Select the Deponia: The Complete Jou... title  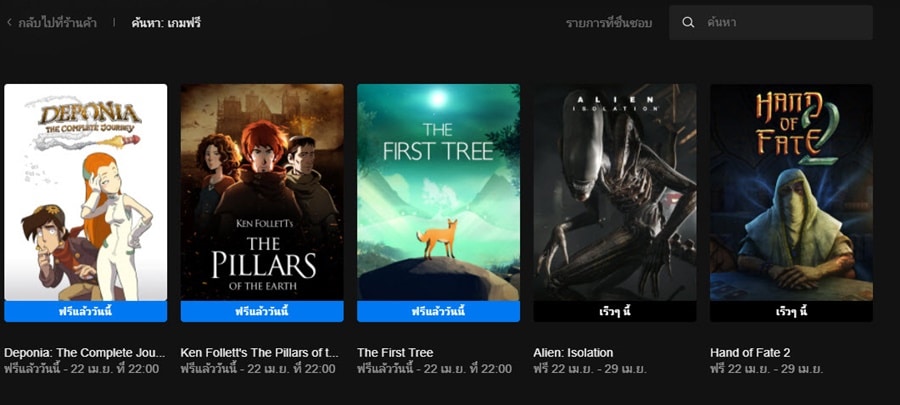tap(84, 352)
